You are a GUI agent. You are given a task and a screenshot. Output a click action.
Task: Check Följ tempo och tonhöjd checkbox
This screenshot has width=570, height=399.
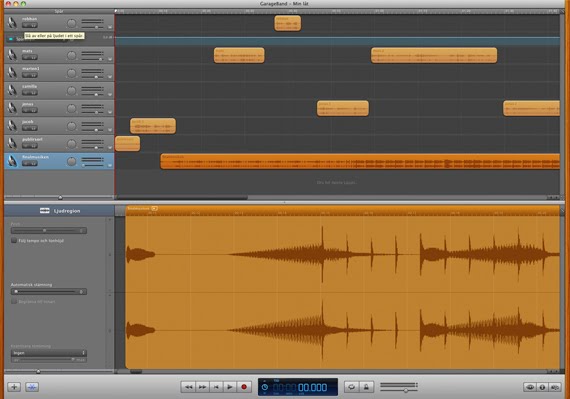14,241
